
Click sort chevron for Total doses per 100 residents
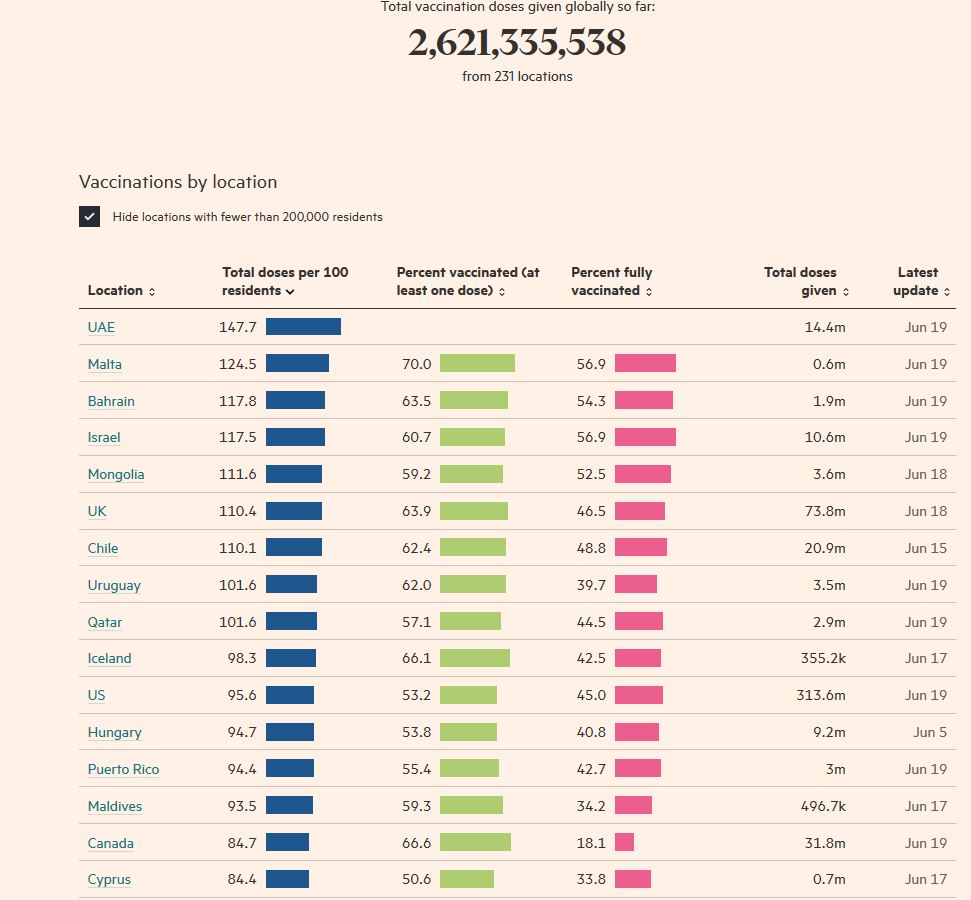coord(290,291)
